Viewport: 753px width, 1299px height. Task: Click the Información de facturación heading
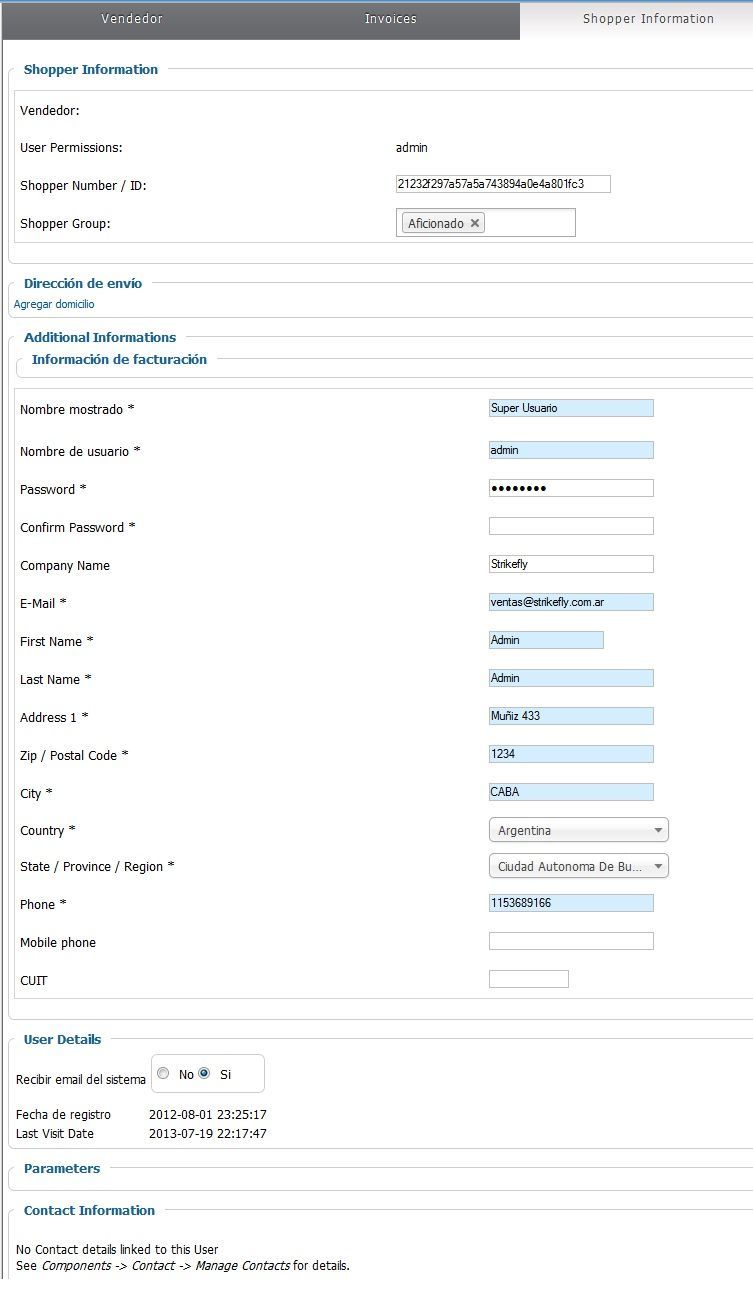[119, 359]
